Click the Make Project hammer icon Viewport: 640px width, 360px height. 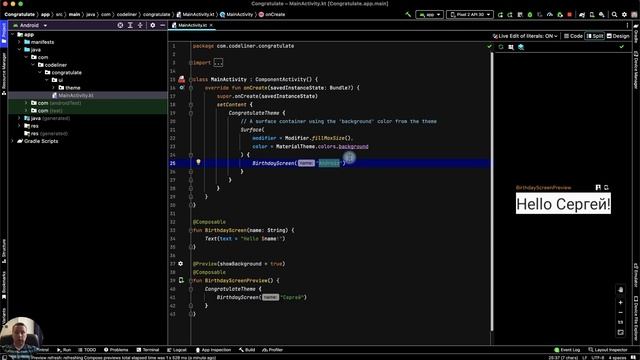tap(408, 14)
